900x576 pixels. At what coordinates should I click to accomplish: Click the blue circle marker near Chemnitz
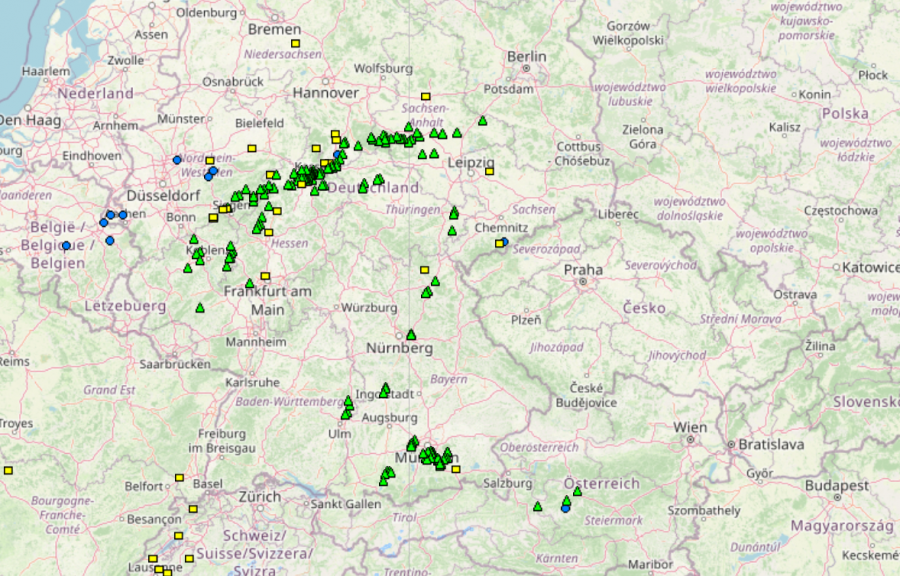coord(504,242)
